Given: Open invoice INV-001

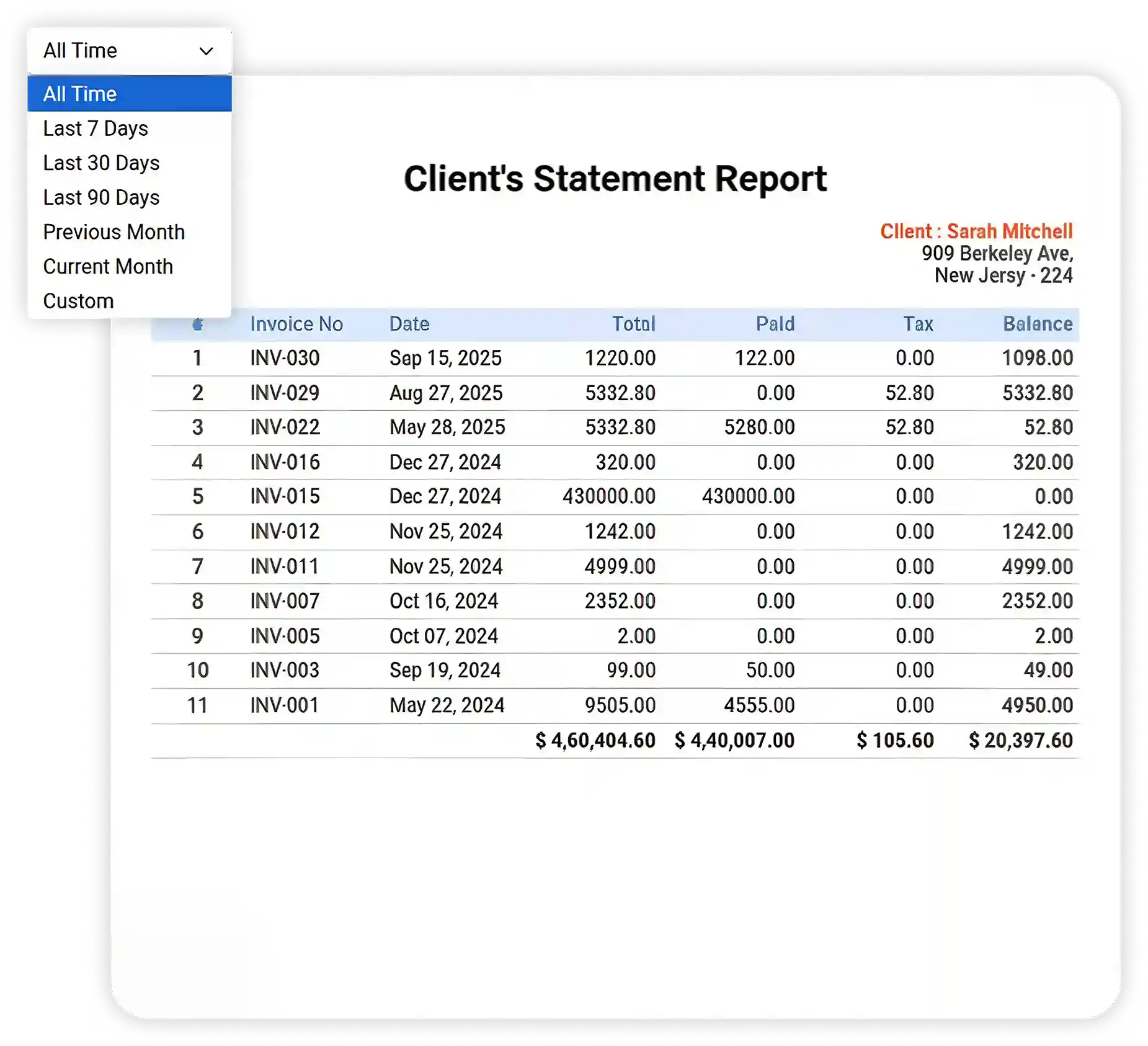Looking at the screenshot, I should pyautogui.click(x=283, y=705).
